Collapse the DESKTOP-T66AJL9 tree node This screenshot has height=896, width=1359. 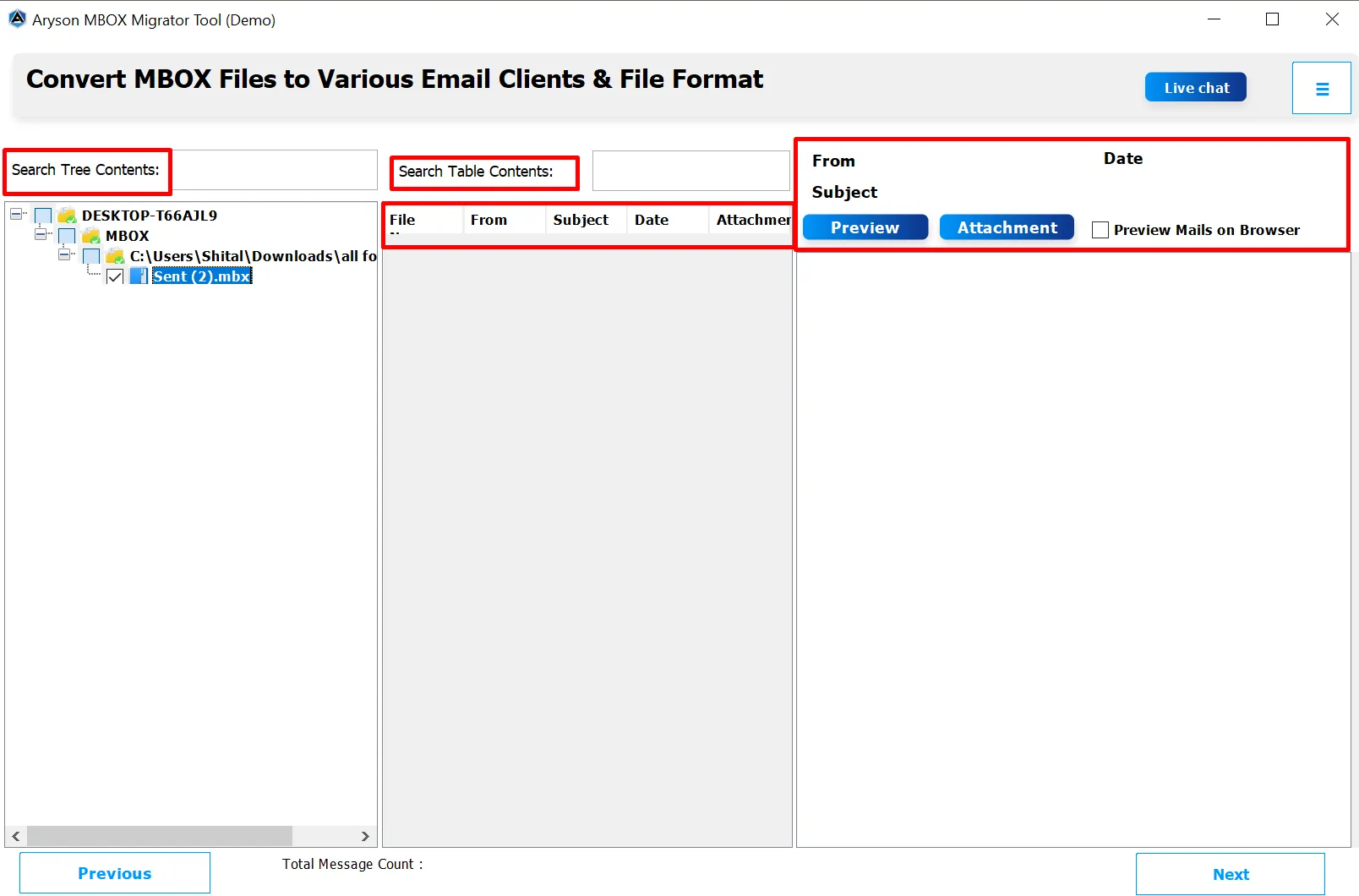tap(18, 215)
